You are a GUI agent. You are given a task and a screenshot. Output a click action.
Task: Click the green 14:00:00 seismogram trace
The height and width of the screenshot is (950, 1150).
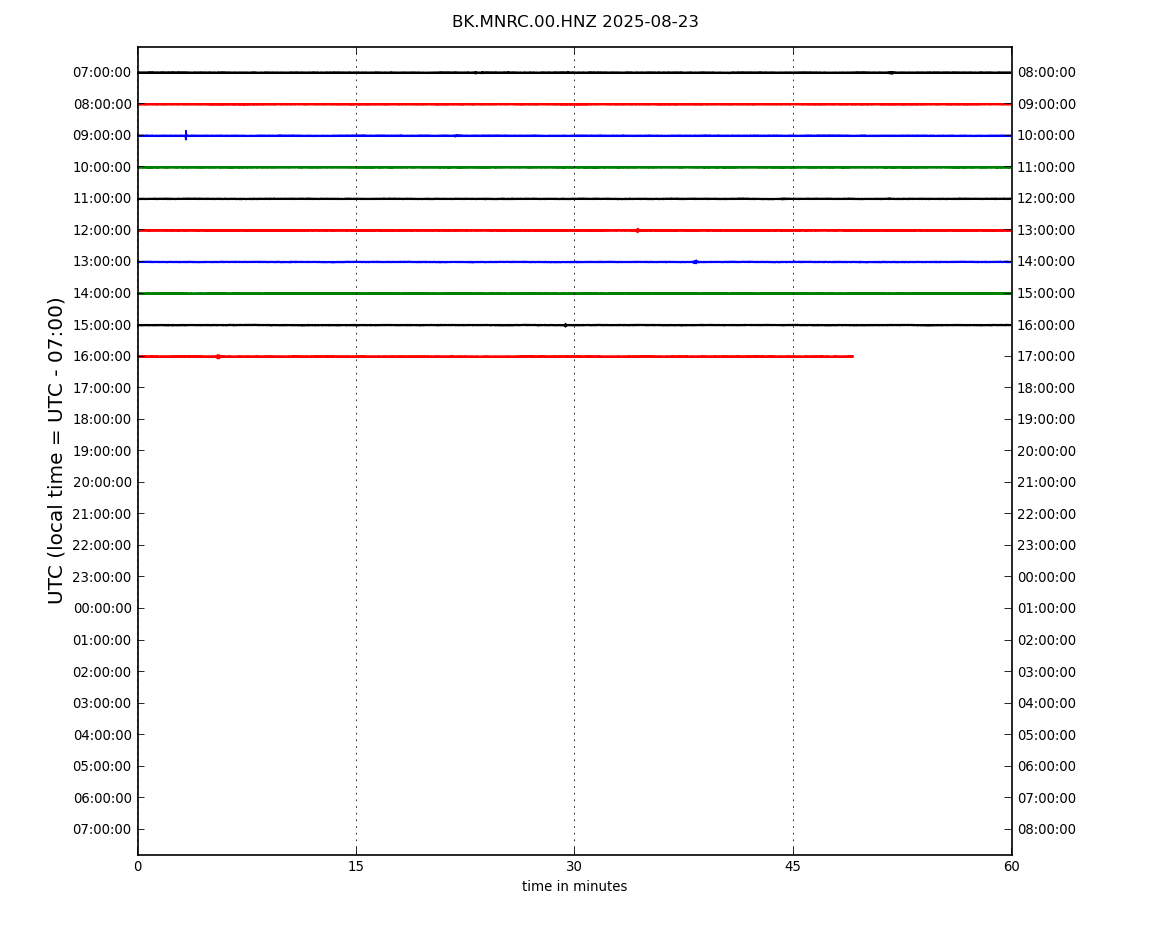pos(574,293)
